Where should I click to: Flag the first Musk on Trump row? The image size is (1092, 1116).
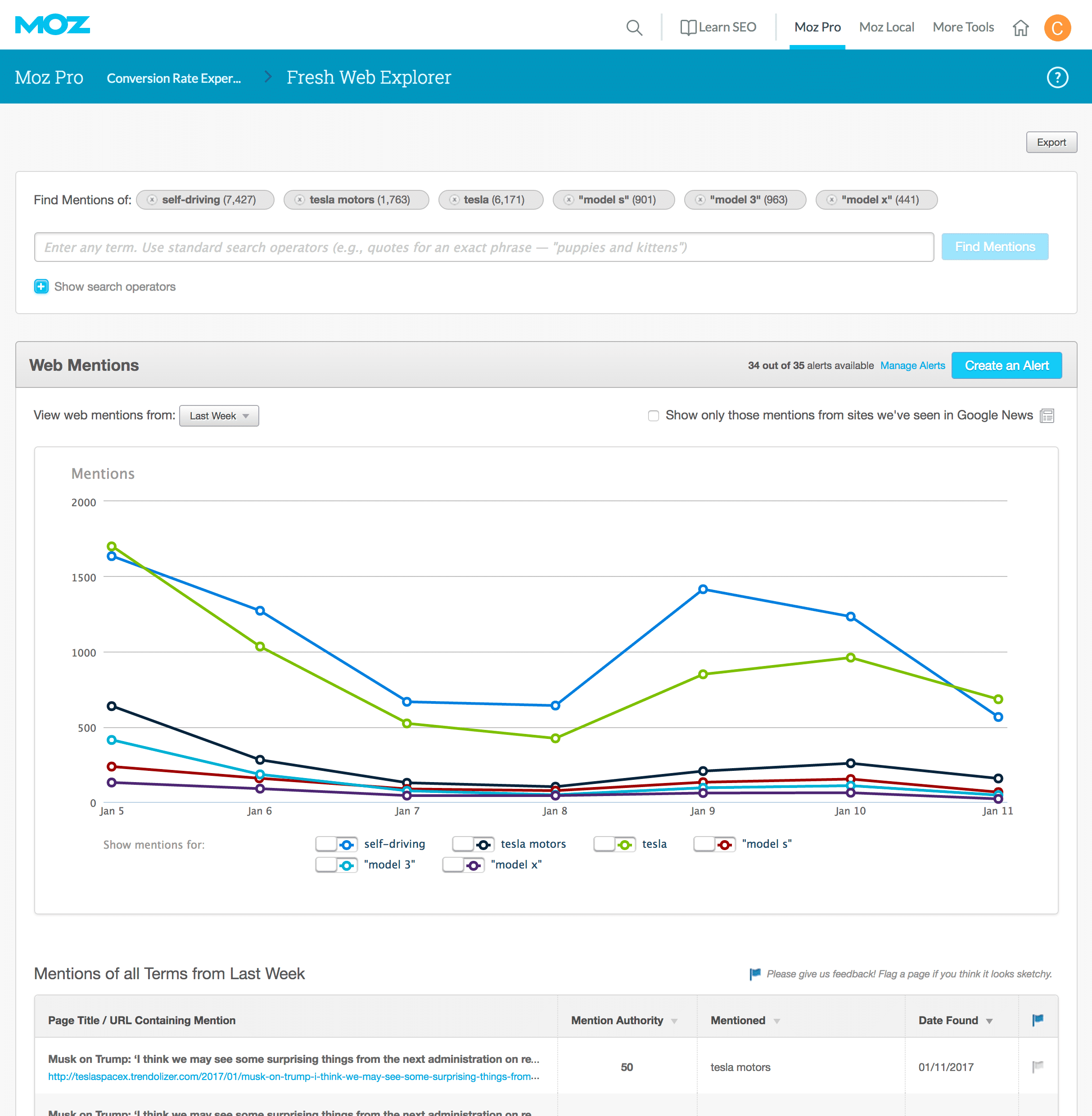(1038, 1066)
